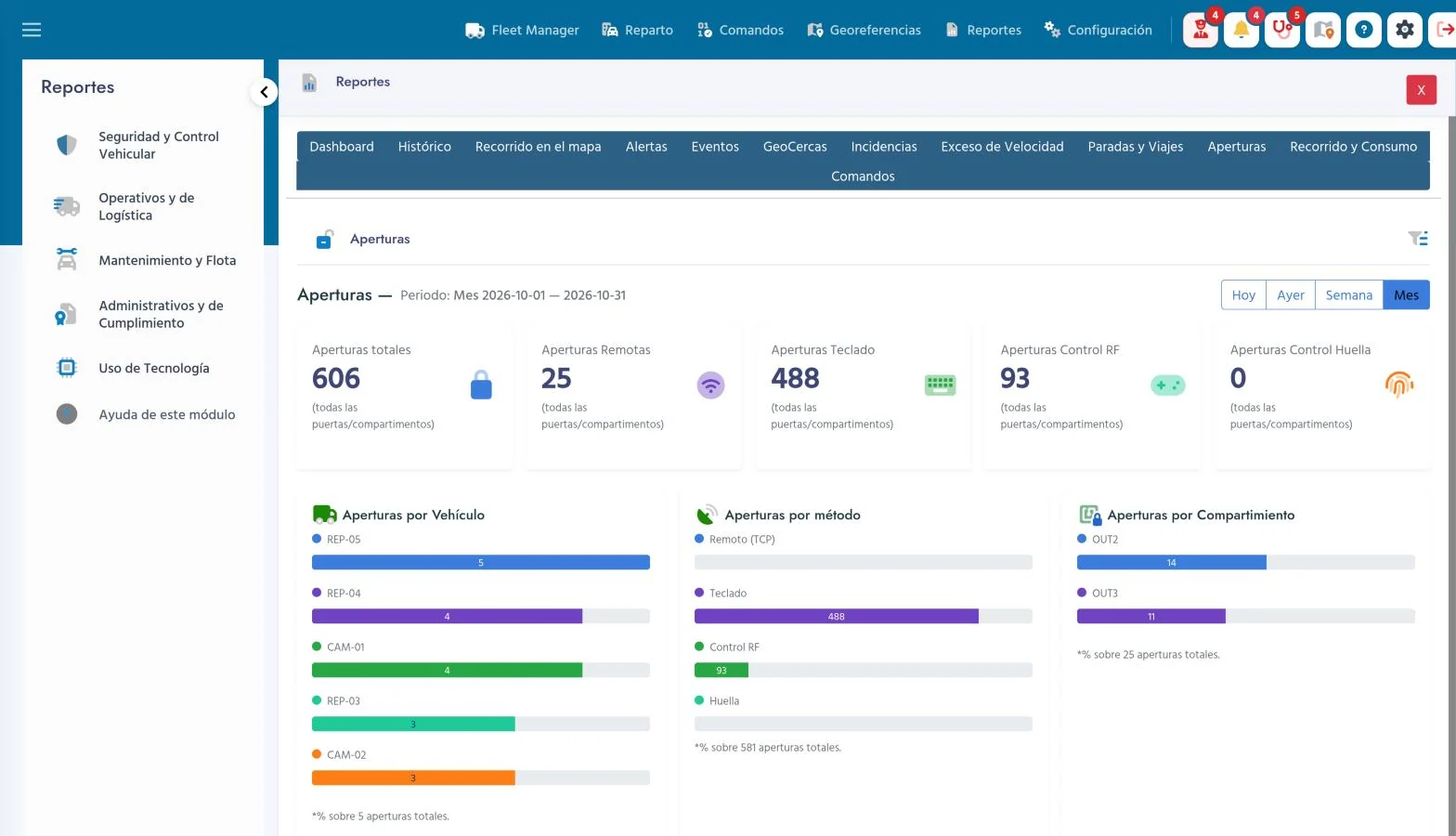Open Mantenimiento y Flota reports
The image size is (1456, 836).
point(167,260)
